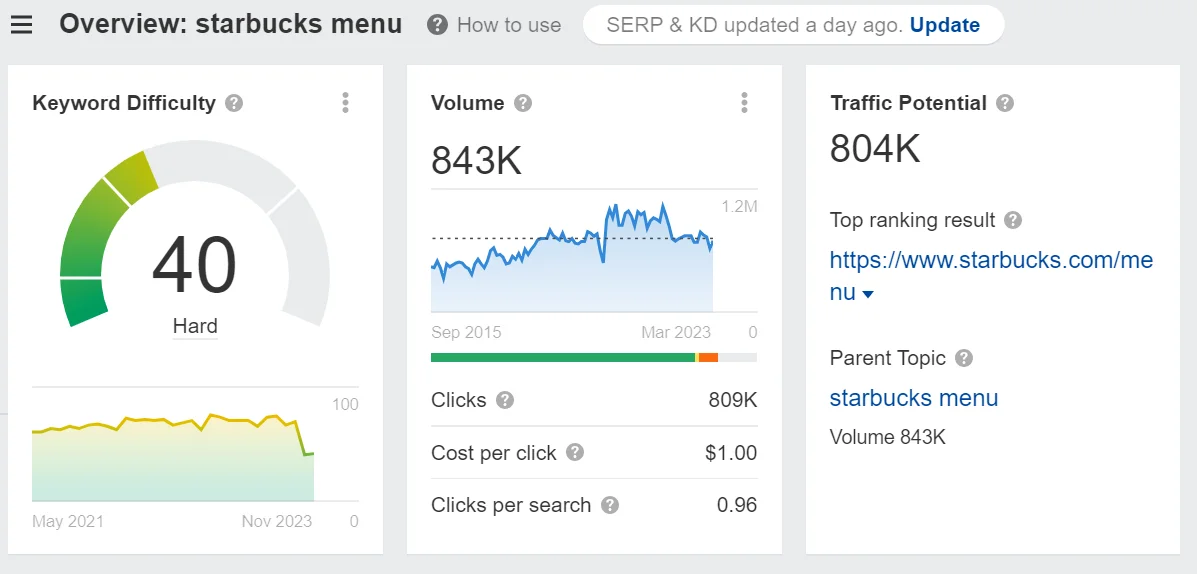The height and width of the screenshot is (574, 1197).
Task: Click the Keyword Difficulty help icon
Action: coord(234,103)
